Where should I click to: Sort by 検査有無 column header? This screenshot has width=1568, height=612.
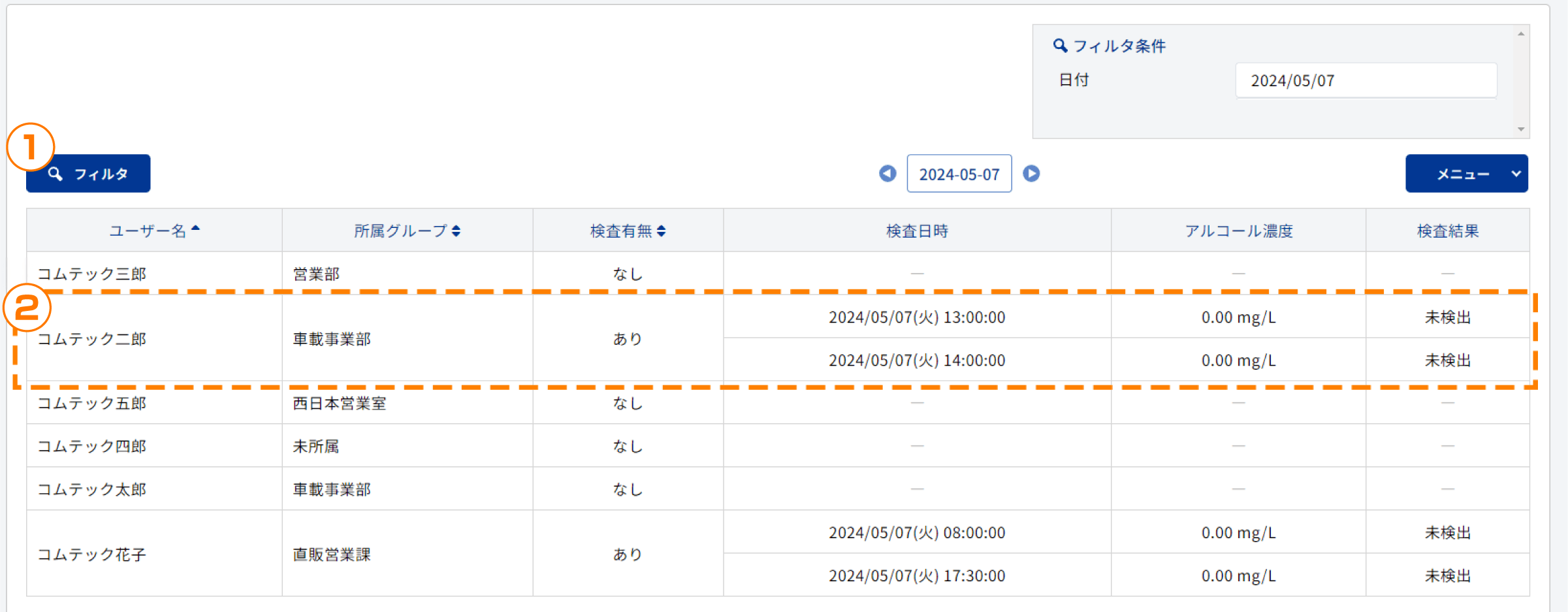pos(628,231)
